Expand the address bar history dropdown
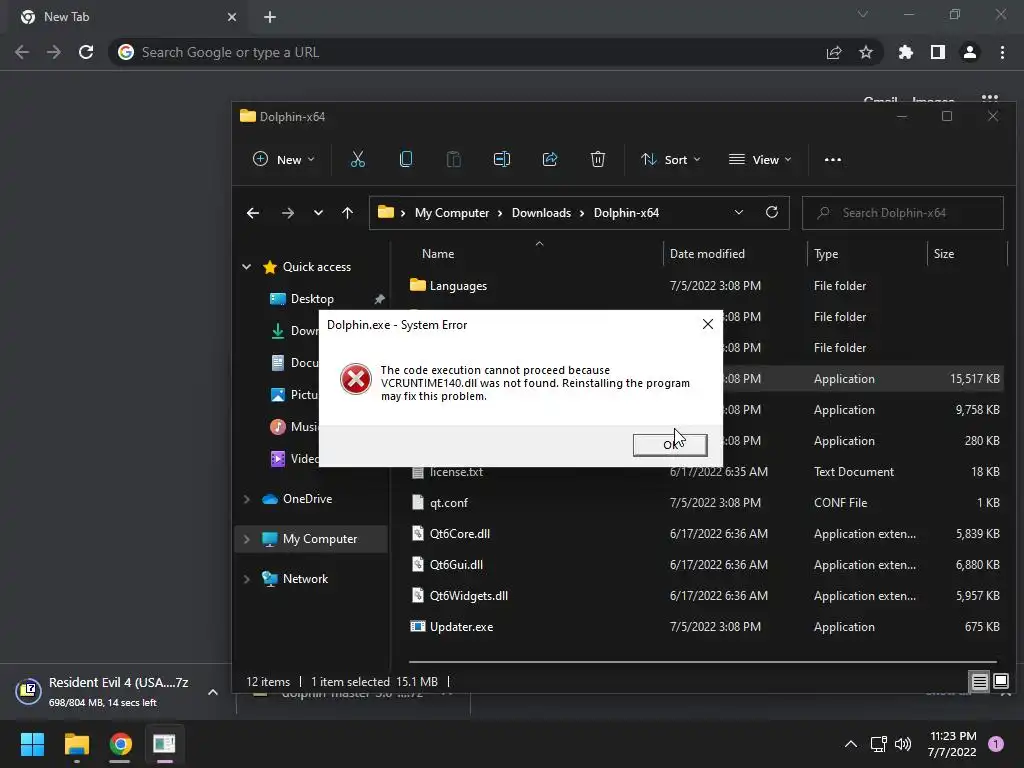The image size is (1024, 768). 739,213
